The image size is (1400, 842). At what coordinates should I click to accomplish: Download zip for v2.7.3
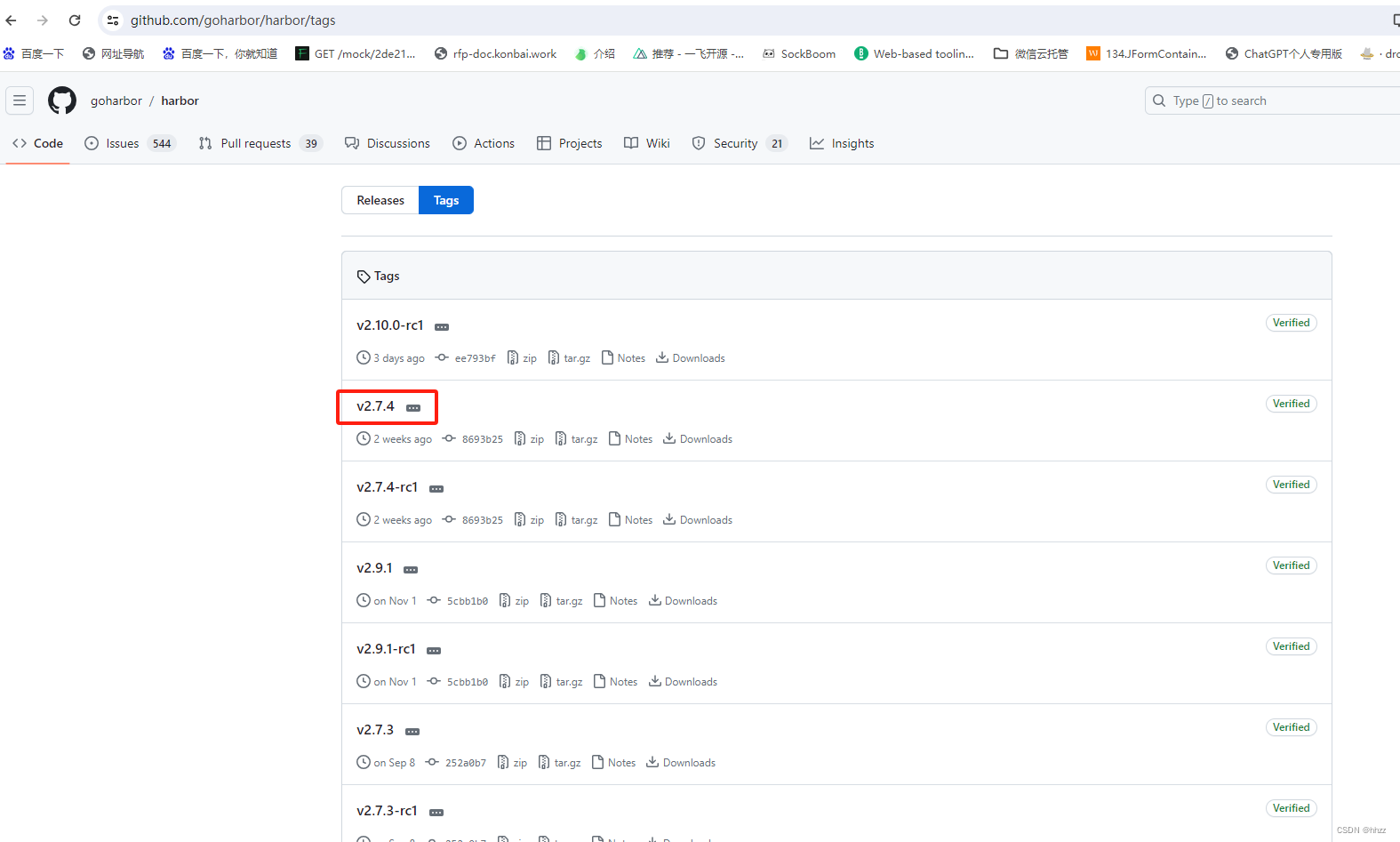pos(512,763)
